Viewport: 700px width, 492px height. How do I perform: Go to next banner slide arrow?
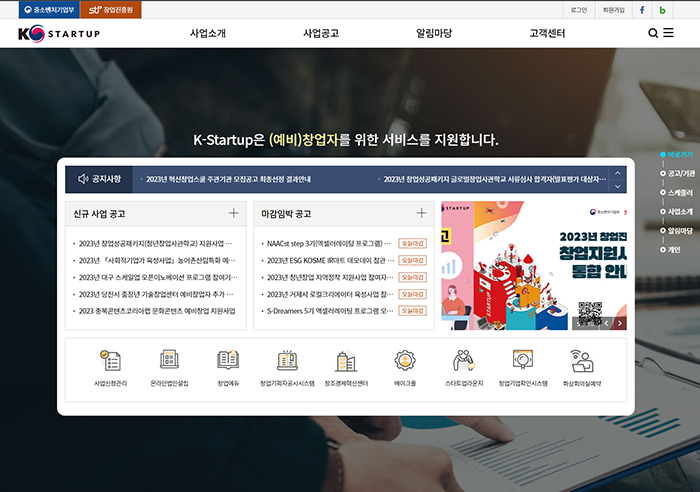(620, 323)
